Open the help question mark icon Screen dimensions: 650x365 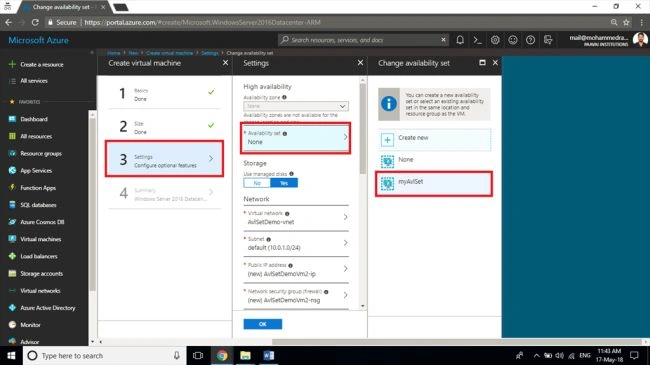click(530, 40)
